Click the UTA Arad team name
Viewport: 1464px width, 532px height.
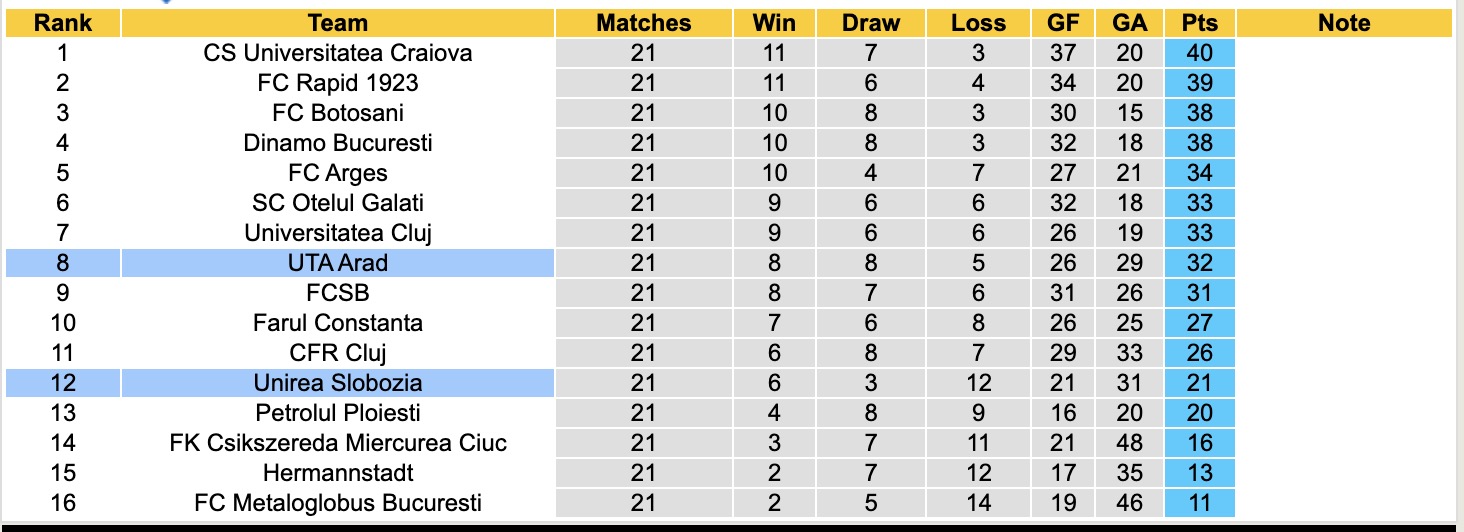point(338,263)
